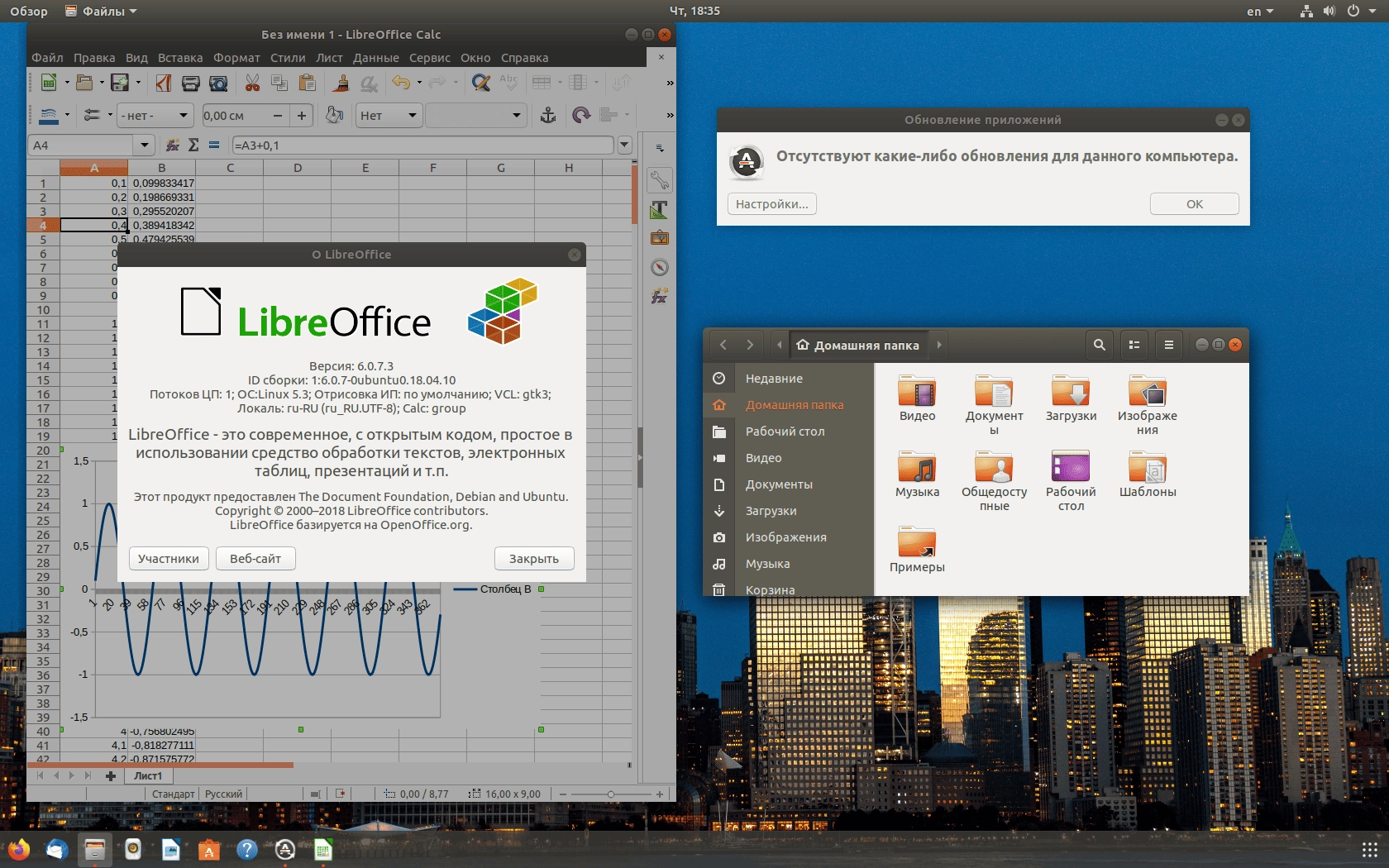1389x868 pixels.
Task: Open Navigator compass in Calc sidebar
Action: coord(659,267)
